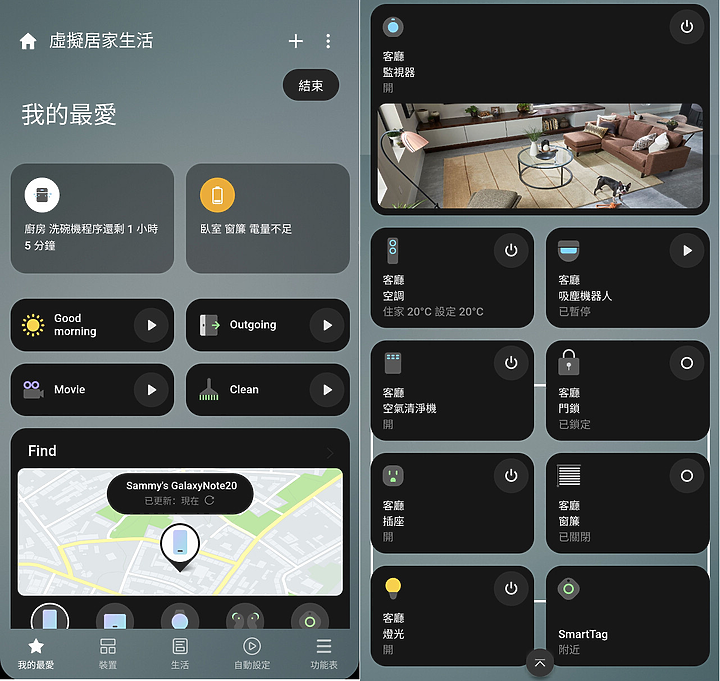
Task: Select the SmartTag device under Find map
Action: [310, 618]
